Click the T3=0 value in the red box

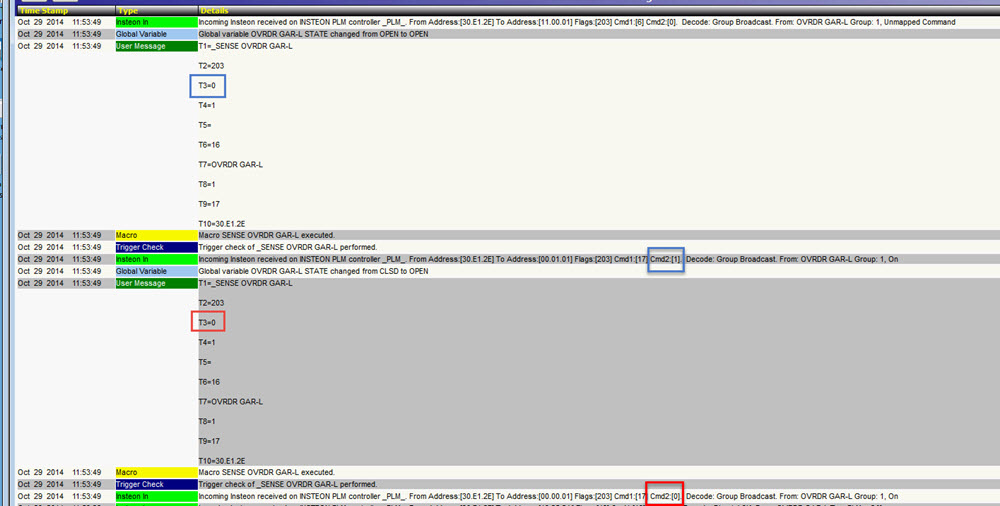coord(207,322)
